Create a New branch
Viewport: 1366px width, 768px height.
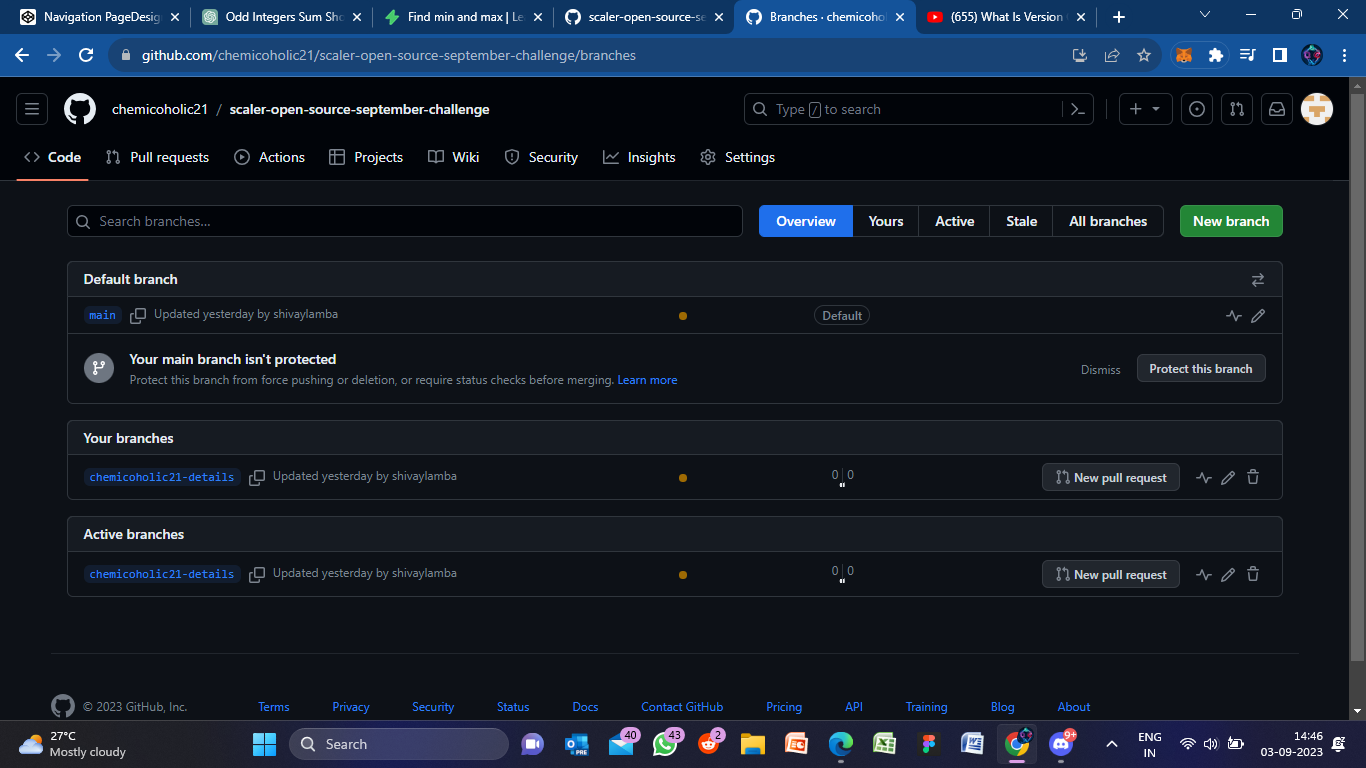tap(1231, 221)
